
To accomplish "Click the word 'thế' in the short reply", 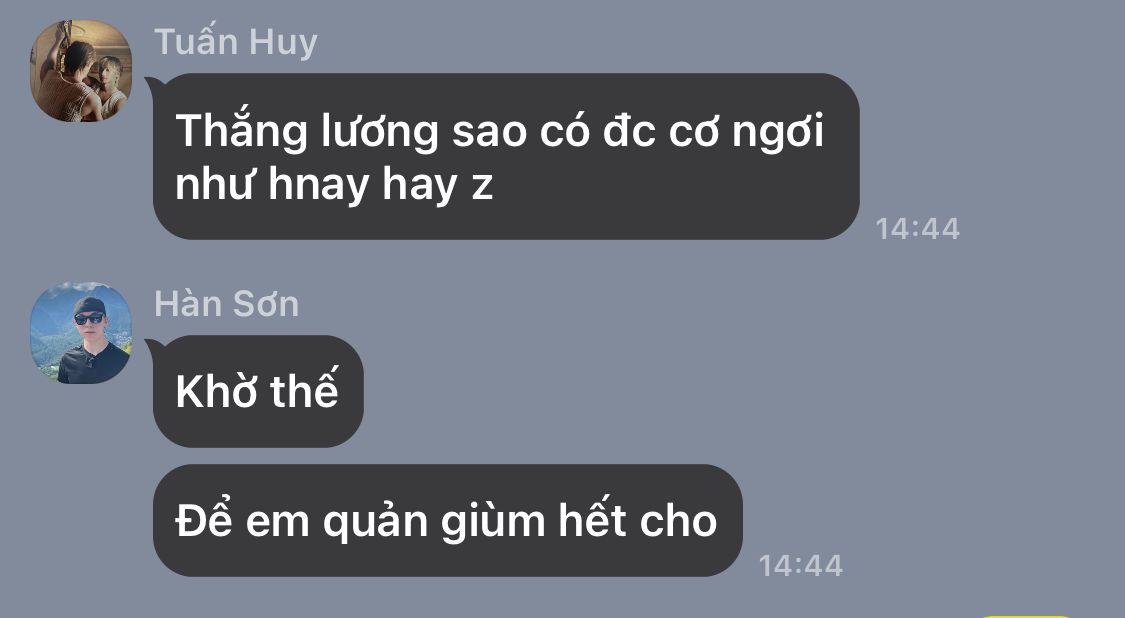I will click(304, 390).
